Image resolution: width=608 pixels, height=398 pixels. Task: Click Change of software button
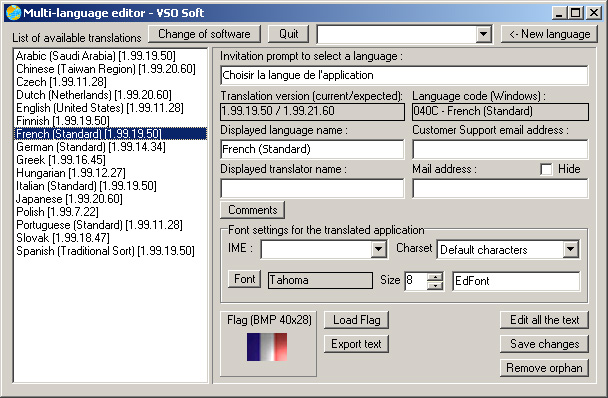(204, 34)
